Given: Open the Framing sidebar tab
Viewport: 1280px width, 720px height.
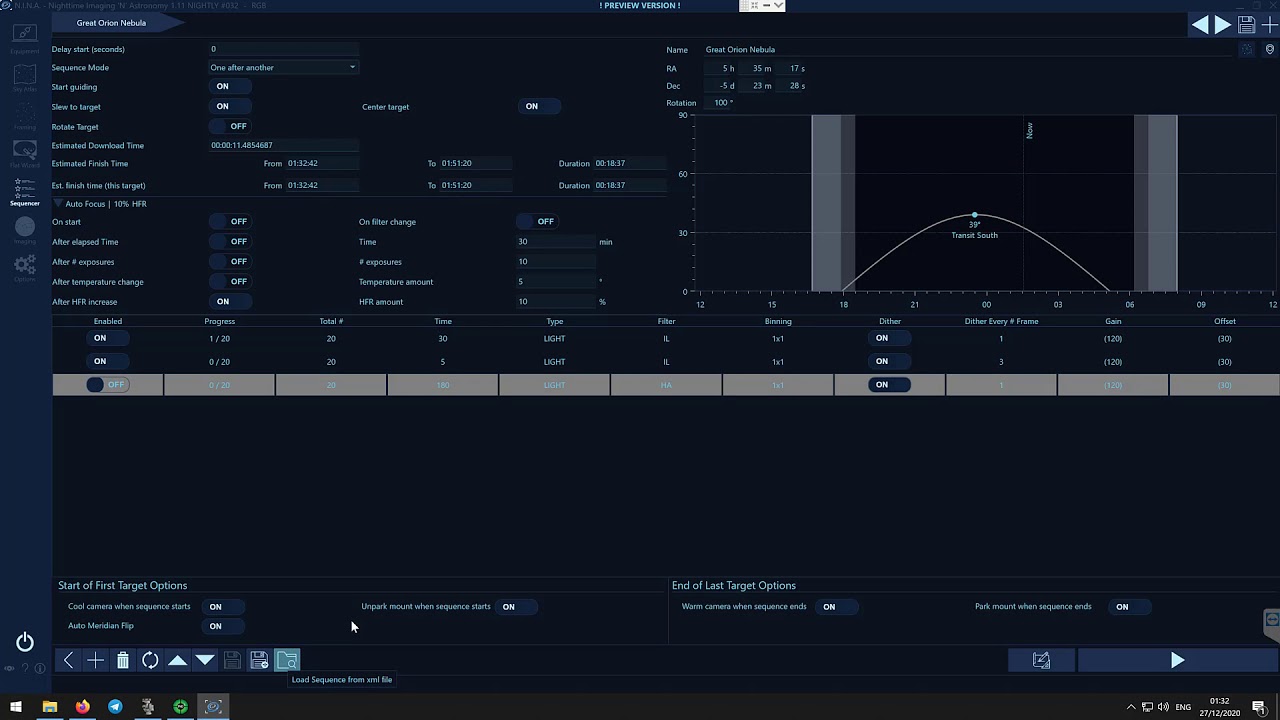Looking at the screenshot, I should (25, 116).
